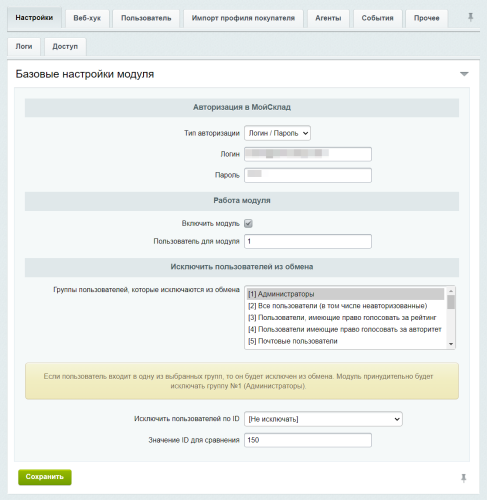The width and height of the screenshot is (487, 500).
Task: Select [5] Почтовые пользователи option
Action: (x=345, y=341)
